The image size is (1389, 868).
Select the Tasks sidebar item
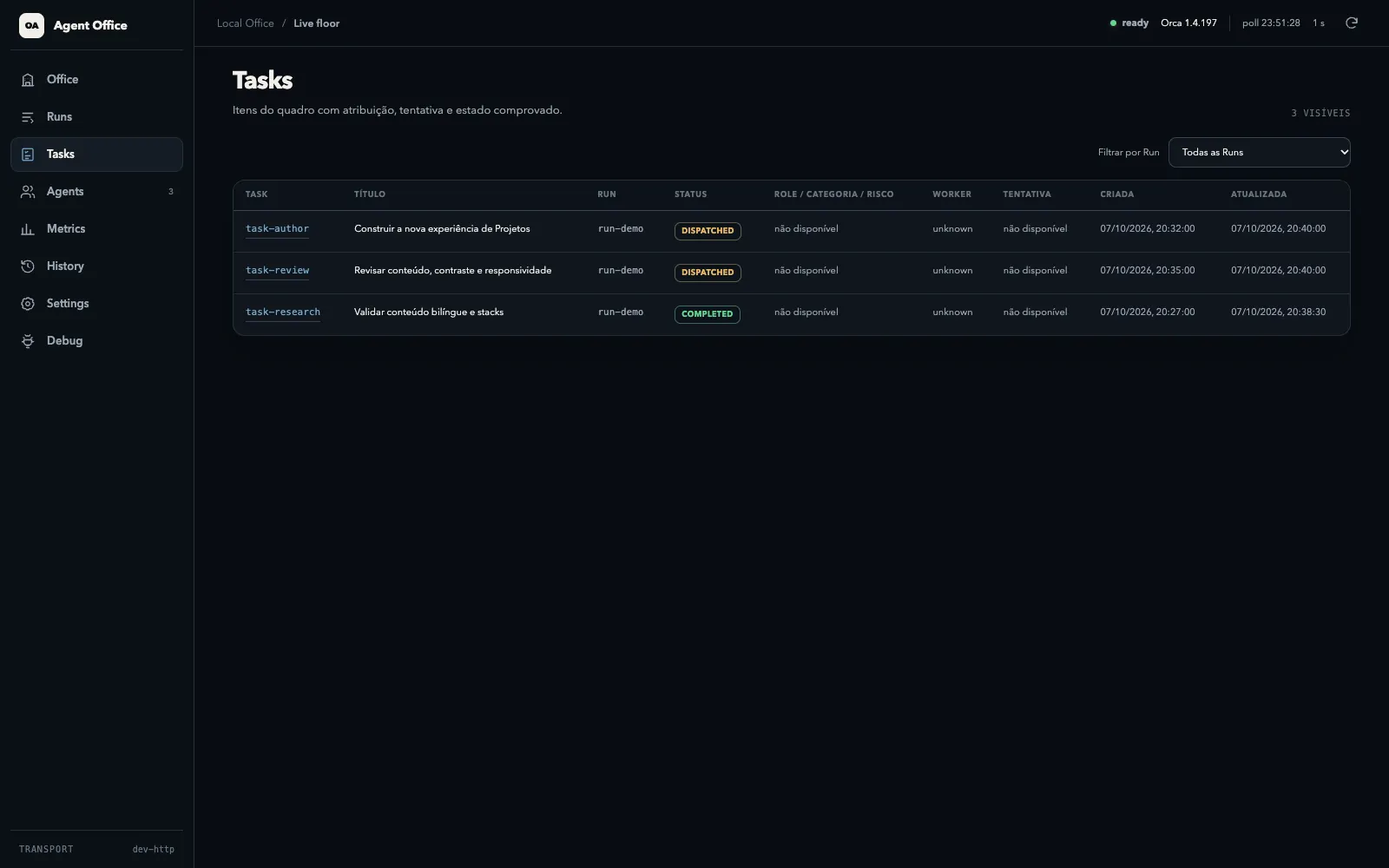(x=96, y=155)
